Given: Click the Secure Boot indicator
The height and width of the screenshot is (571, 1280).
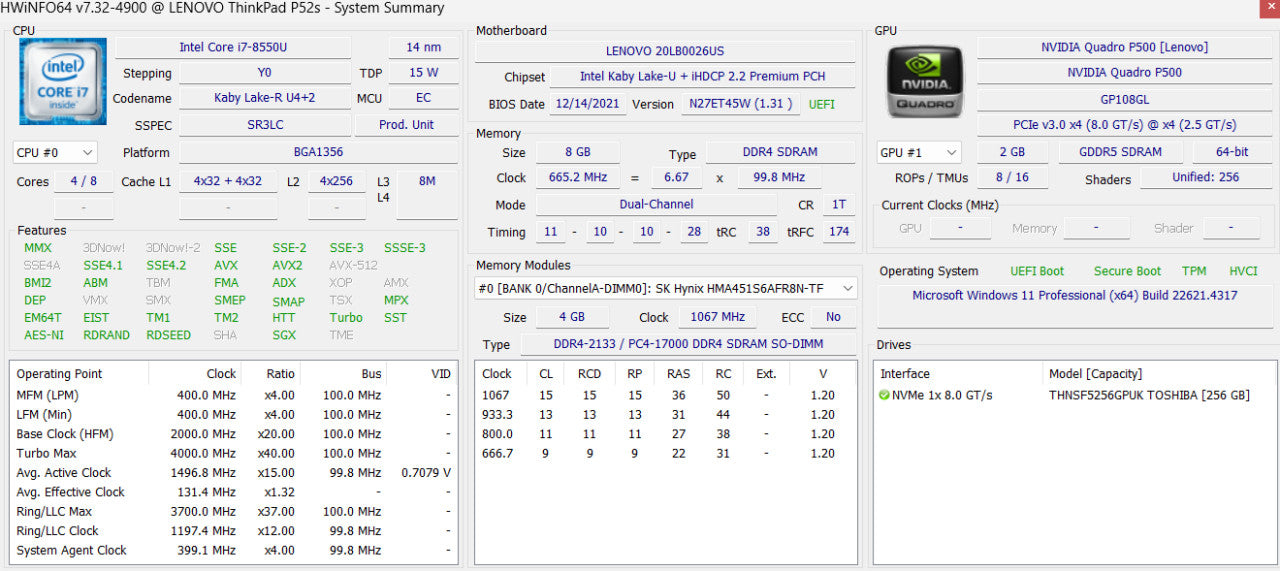Looking at the screenshot, I should 1127,271.
